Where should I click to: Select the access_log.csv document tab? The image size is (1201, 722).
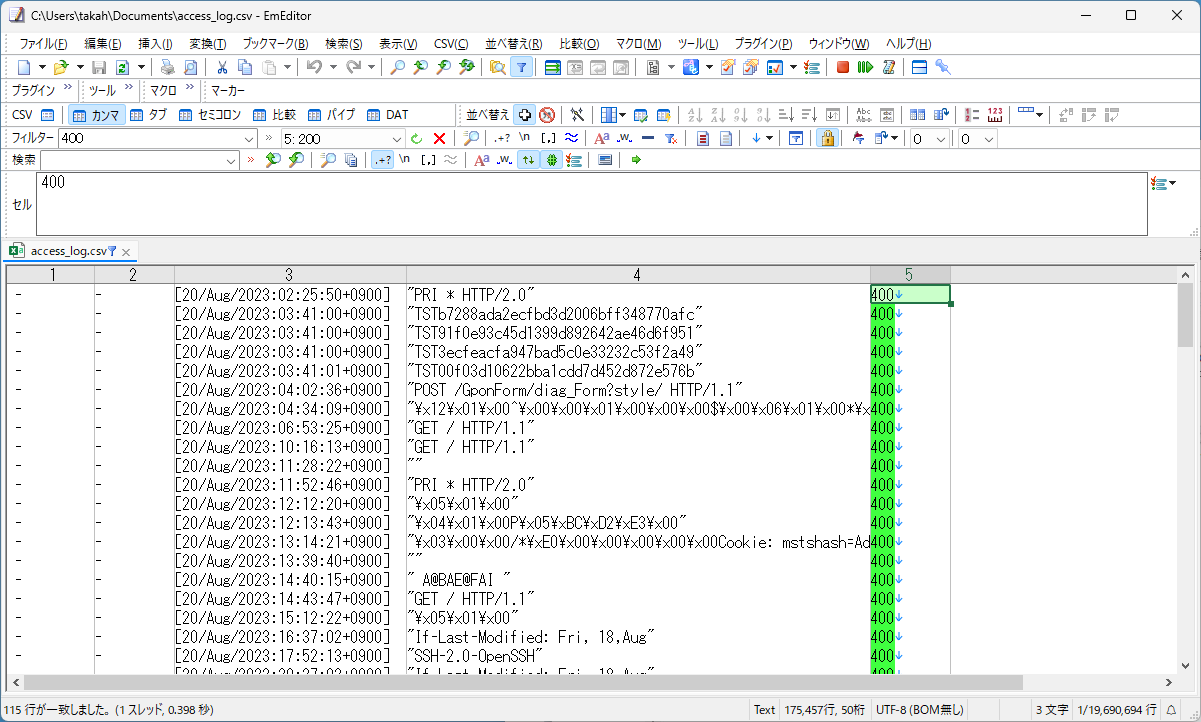(x=69, y=251)
